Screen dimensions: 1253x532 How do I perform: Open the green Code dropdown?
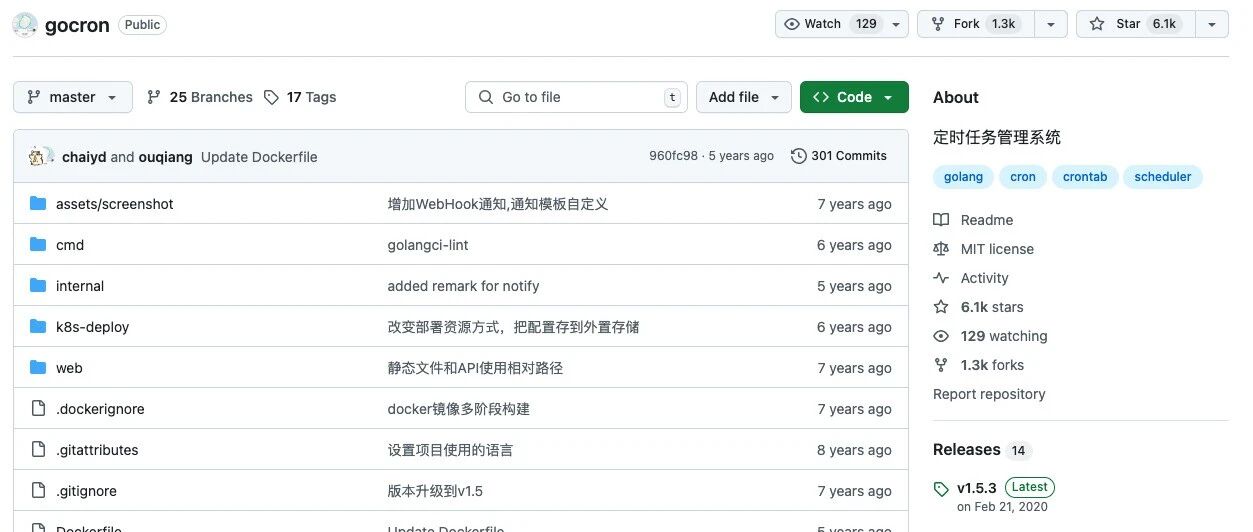point(854,97)
